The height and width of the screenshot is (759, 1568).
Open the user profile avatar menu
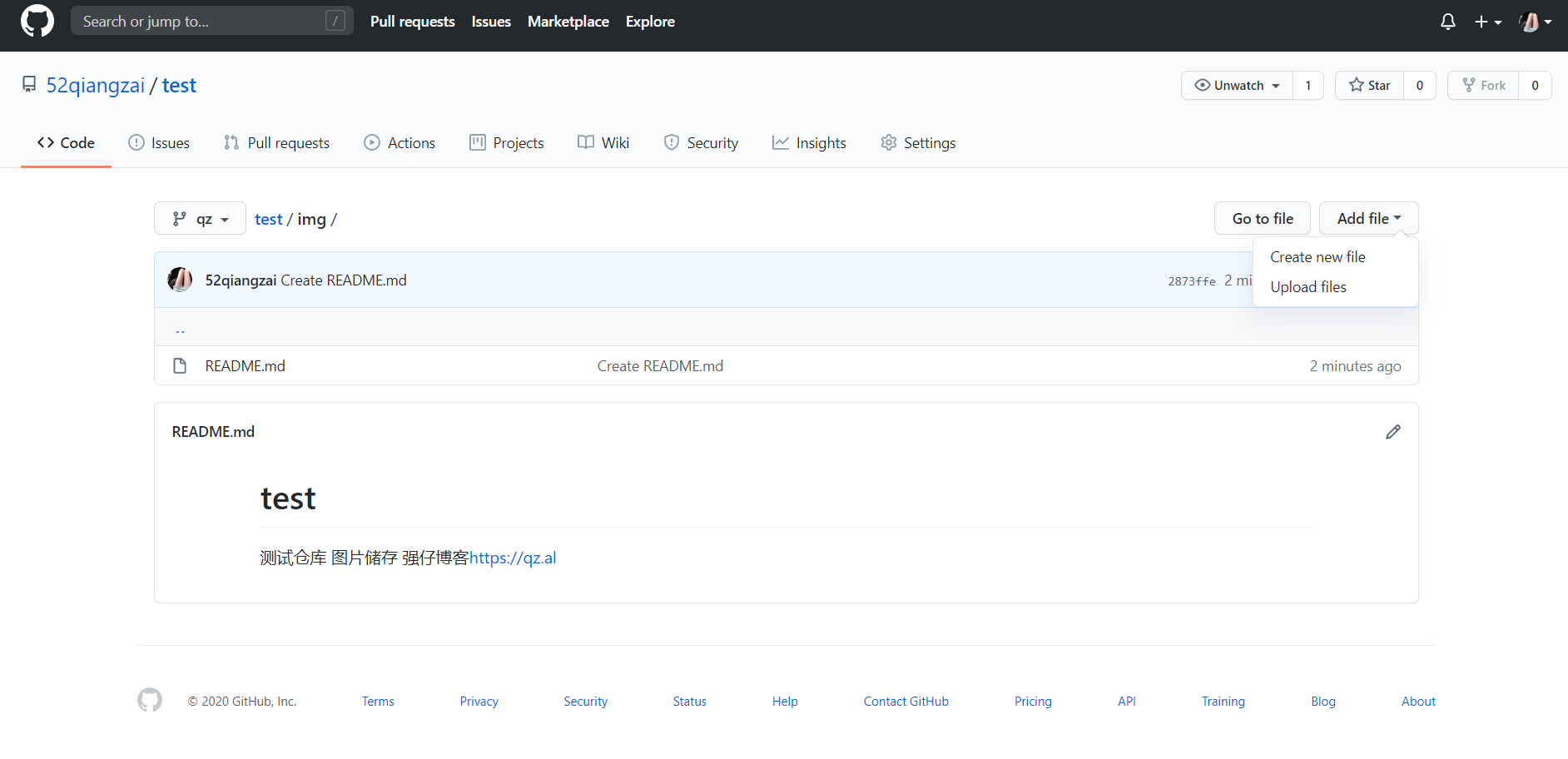tap(1535, 22)
